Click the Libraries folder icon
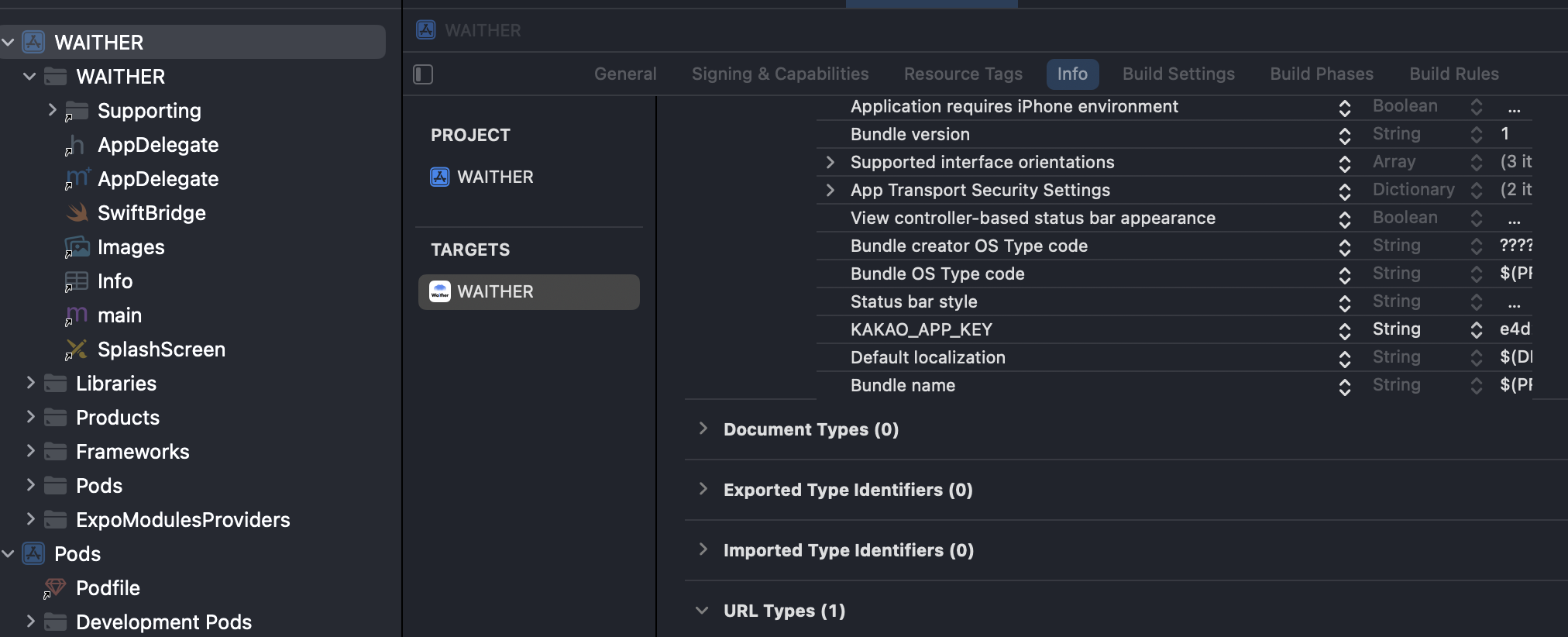 click(x=55, y=383)
